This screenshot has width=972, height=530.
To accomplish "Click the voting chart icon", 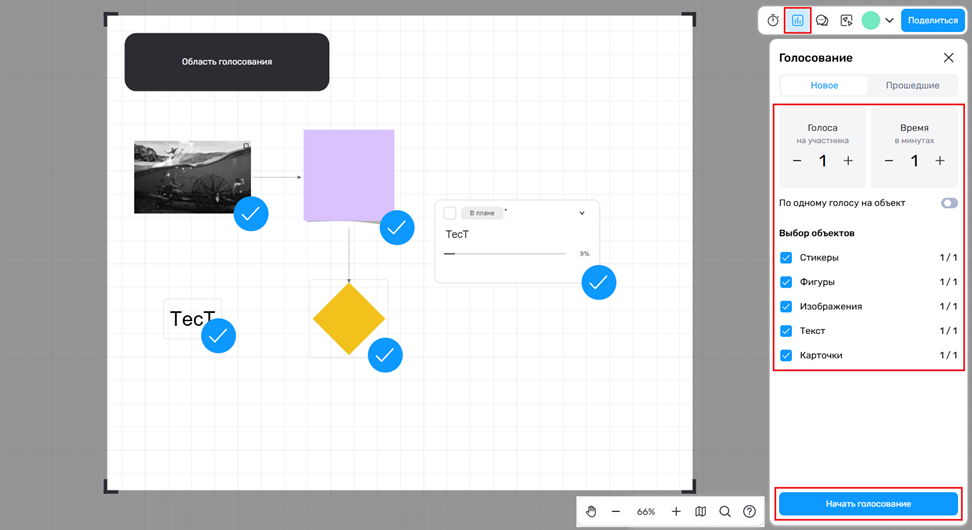I will pyautogui.click(x=797, y=20).
